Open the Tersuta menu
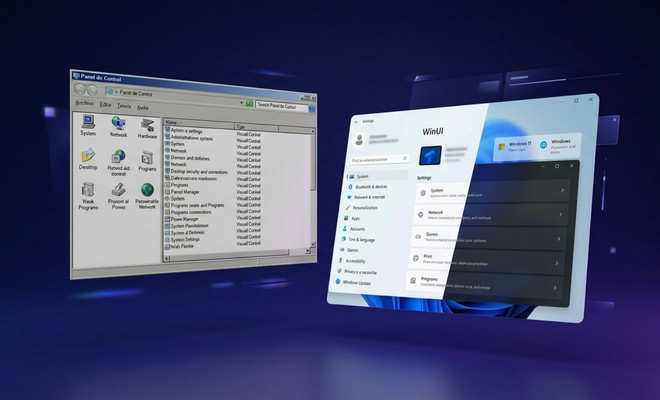This screenshot has width=660, height=400. pos(124,106)
